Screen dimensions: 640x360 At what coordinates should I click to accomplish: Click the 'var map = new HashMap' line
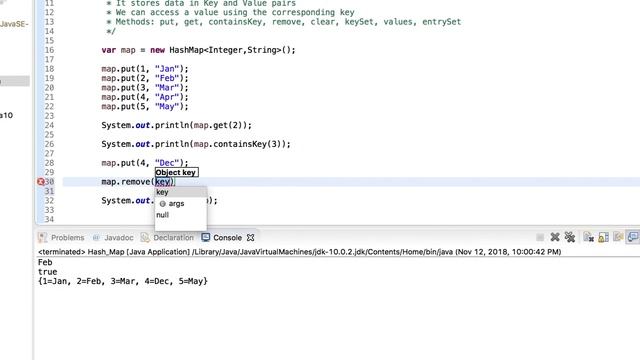point(198,50)
